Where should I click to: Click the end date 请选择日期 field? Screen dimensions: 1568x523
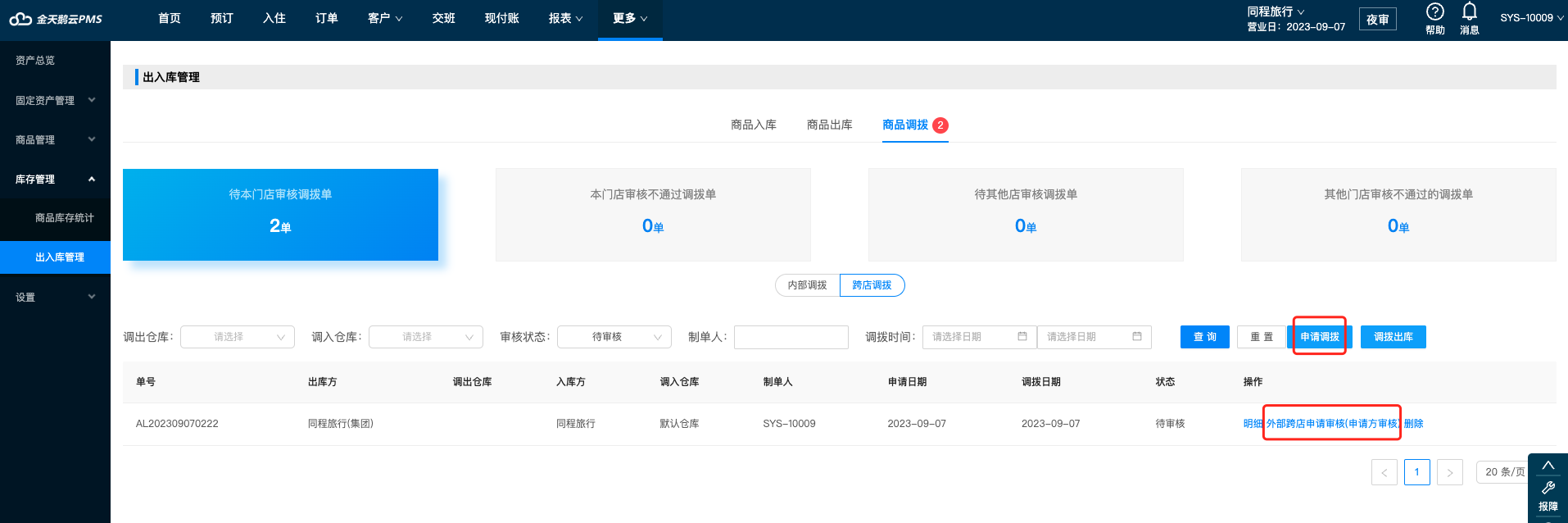[x=1094, y=337]
